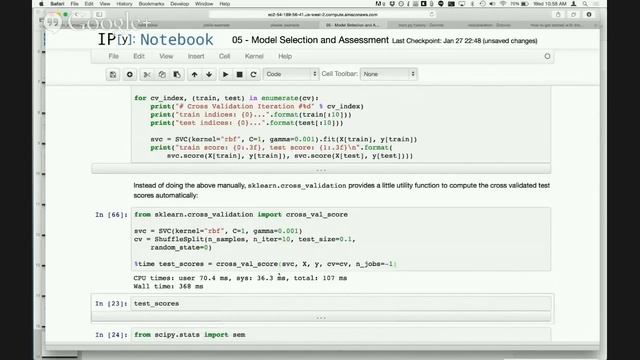The image size is (640, 360).
Task: Rename notebook via title 05 - Model Selection
Action: [310, 40]
